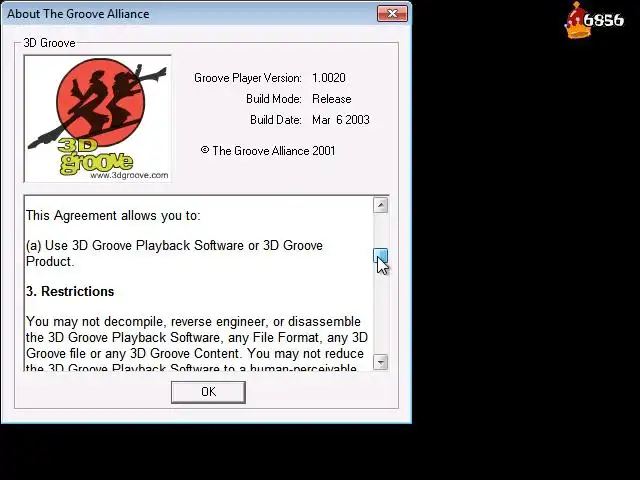Click the "3. Restrictions" heading

(70, 291)
